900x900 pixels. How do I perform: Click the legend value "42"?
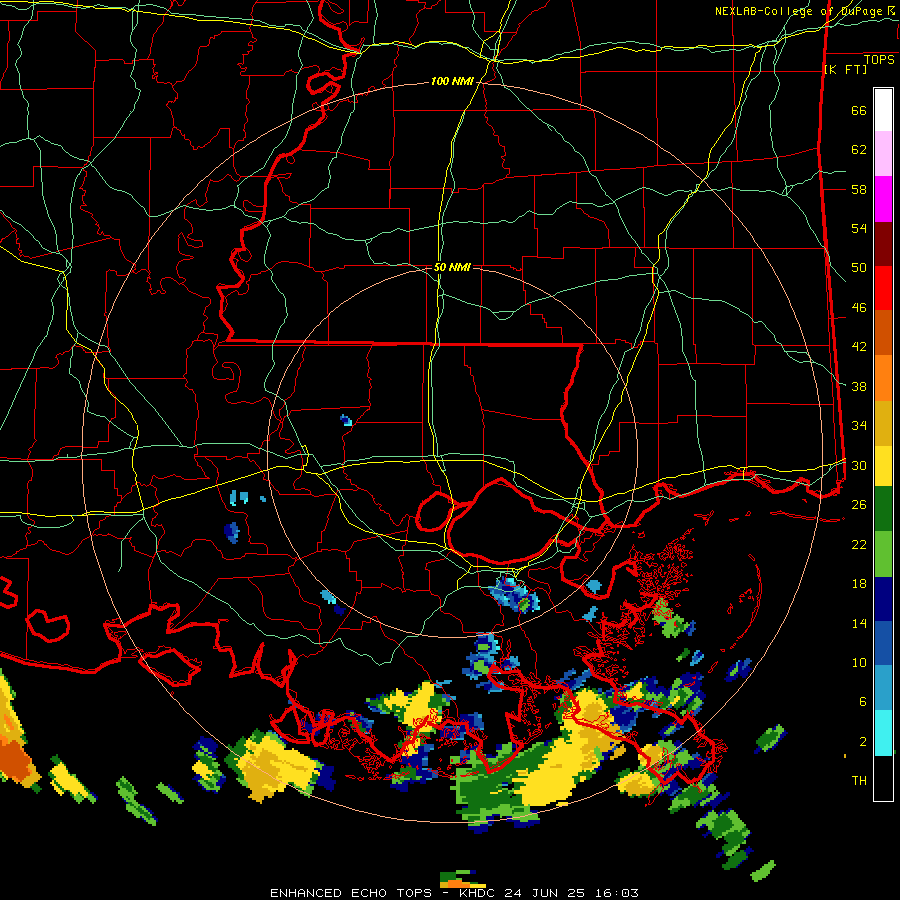tap(859, 347)
